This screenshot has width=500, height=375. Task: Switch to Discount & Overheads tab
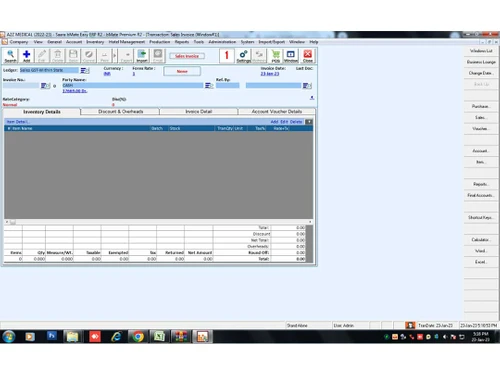tap(120, 111)
